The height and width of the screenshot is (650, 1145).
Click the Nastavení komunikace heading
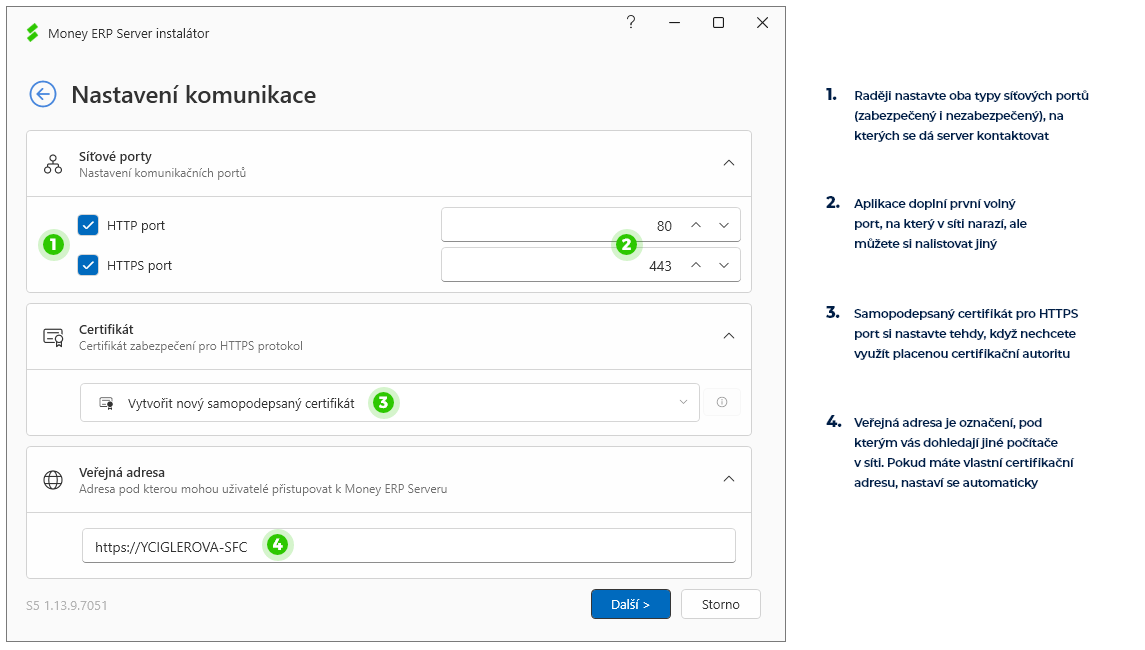194,95
